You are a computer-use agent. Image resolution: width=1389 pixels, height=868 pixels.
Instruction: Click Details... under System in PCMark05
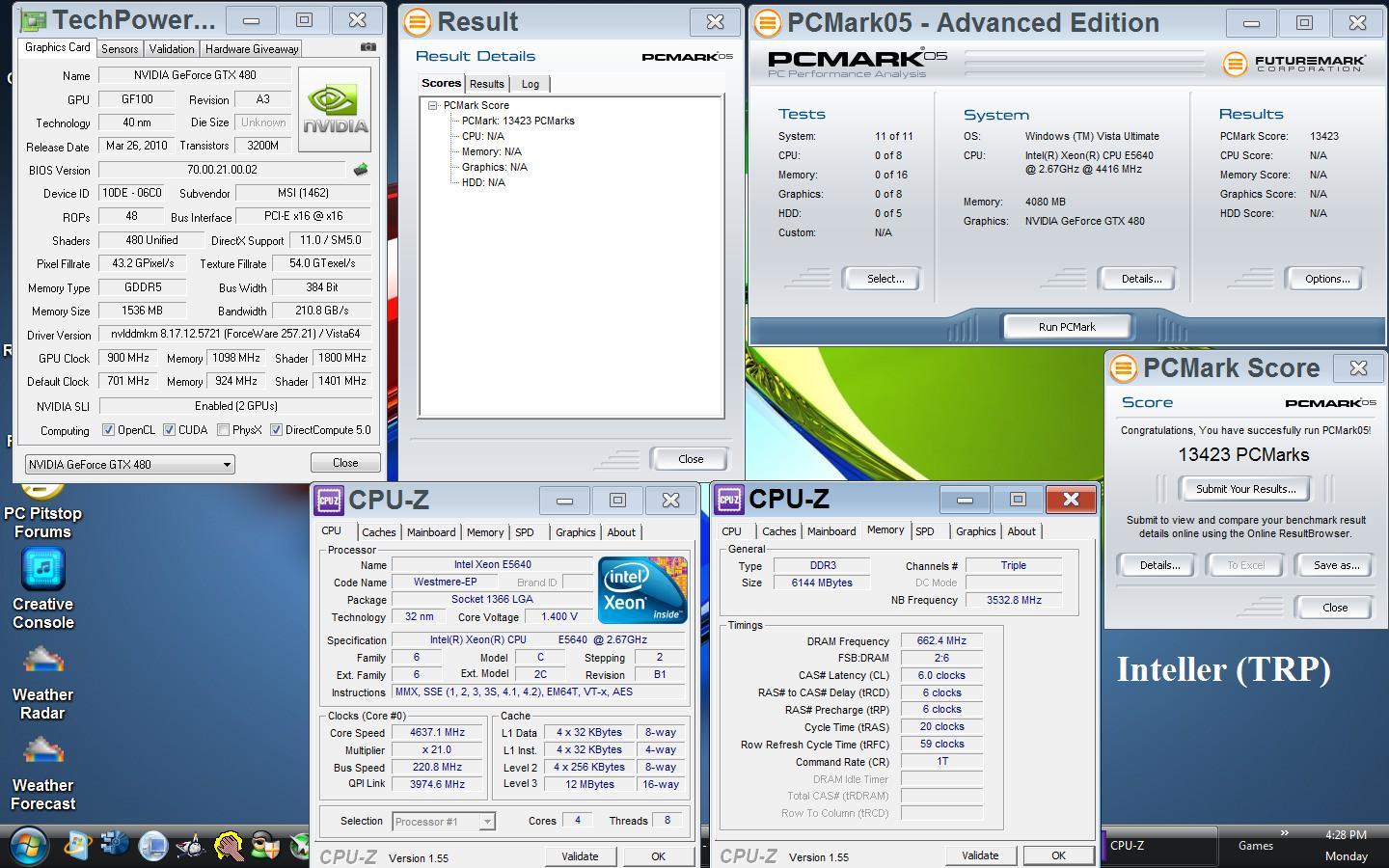click(x=1140, y=279)
